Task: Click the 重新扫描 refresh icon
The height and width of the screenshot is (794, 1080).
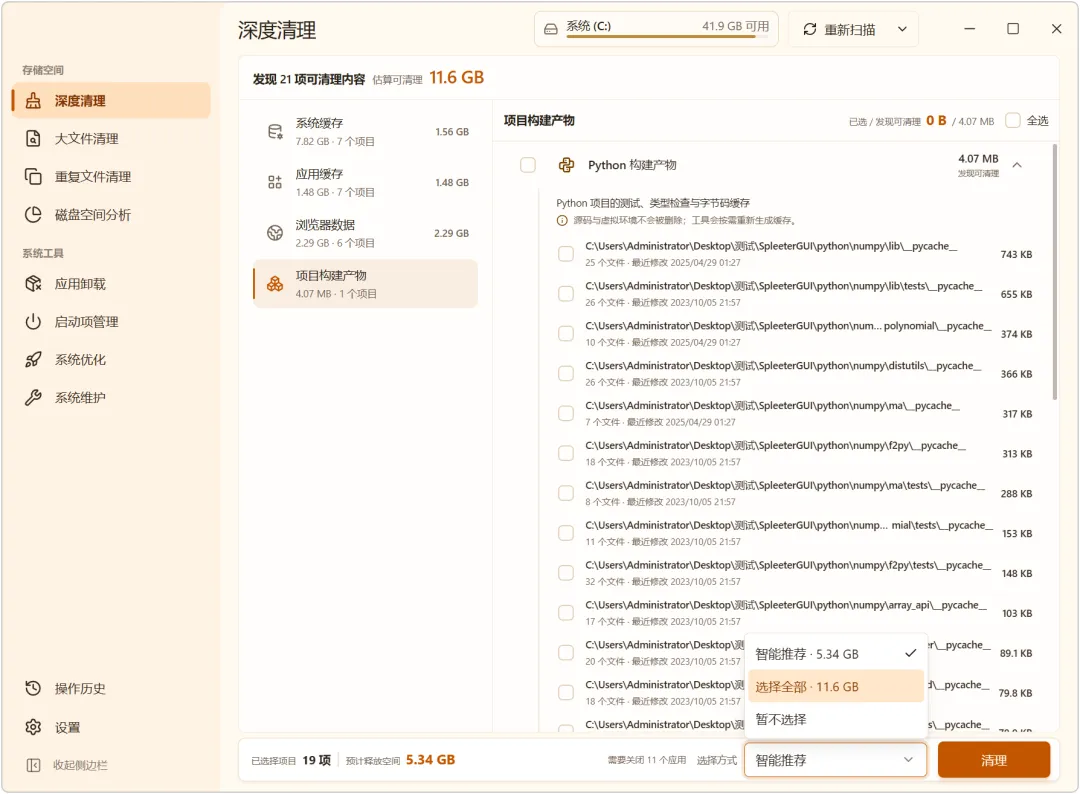Action: click(x=810, y=29)
